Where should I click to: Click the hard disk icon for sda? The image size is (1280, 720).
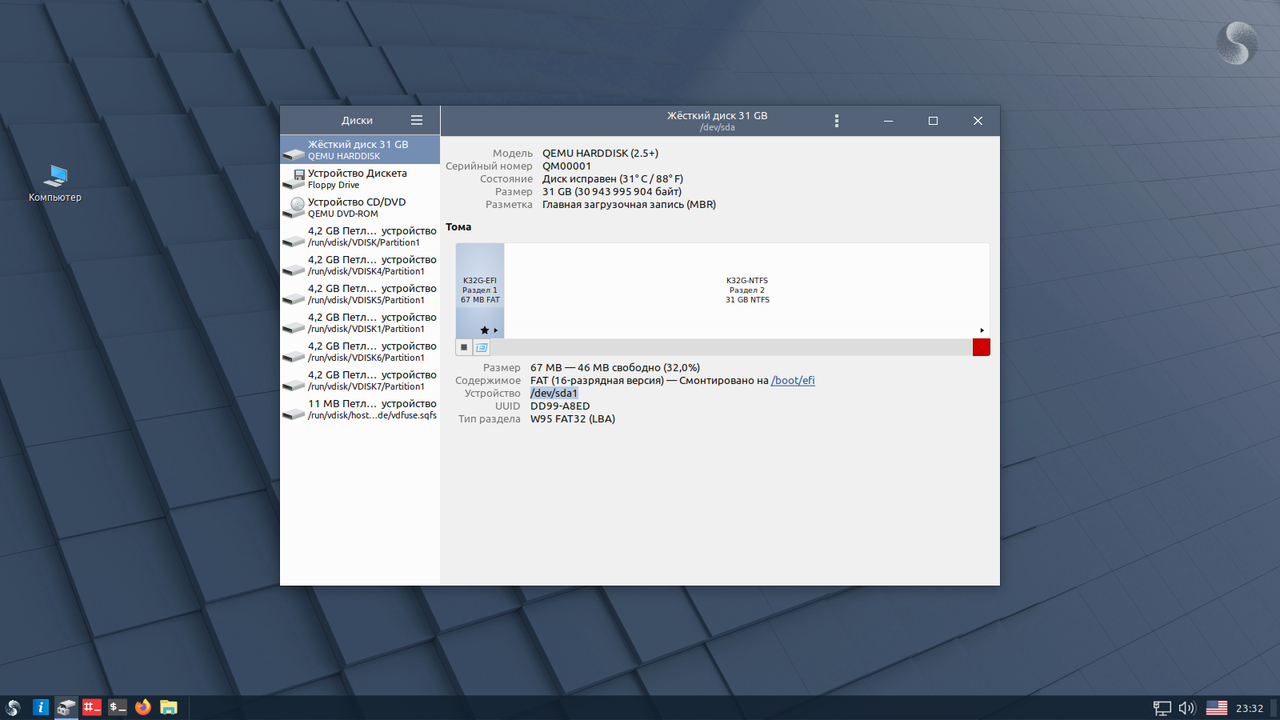point(293,152)
